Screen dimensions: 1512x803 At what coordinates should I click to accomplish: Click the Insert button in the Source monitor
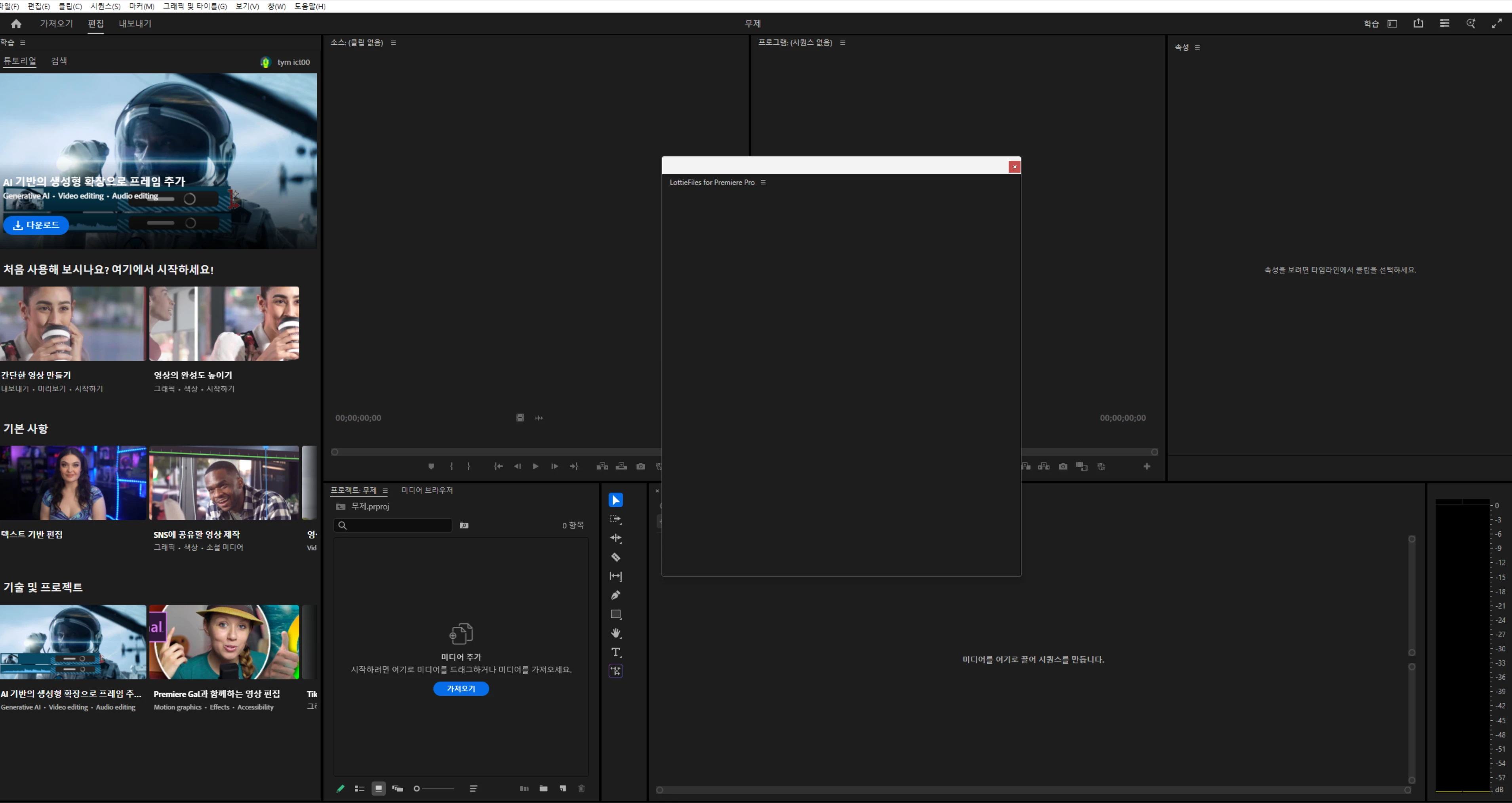pos(602,467)
